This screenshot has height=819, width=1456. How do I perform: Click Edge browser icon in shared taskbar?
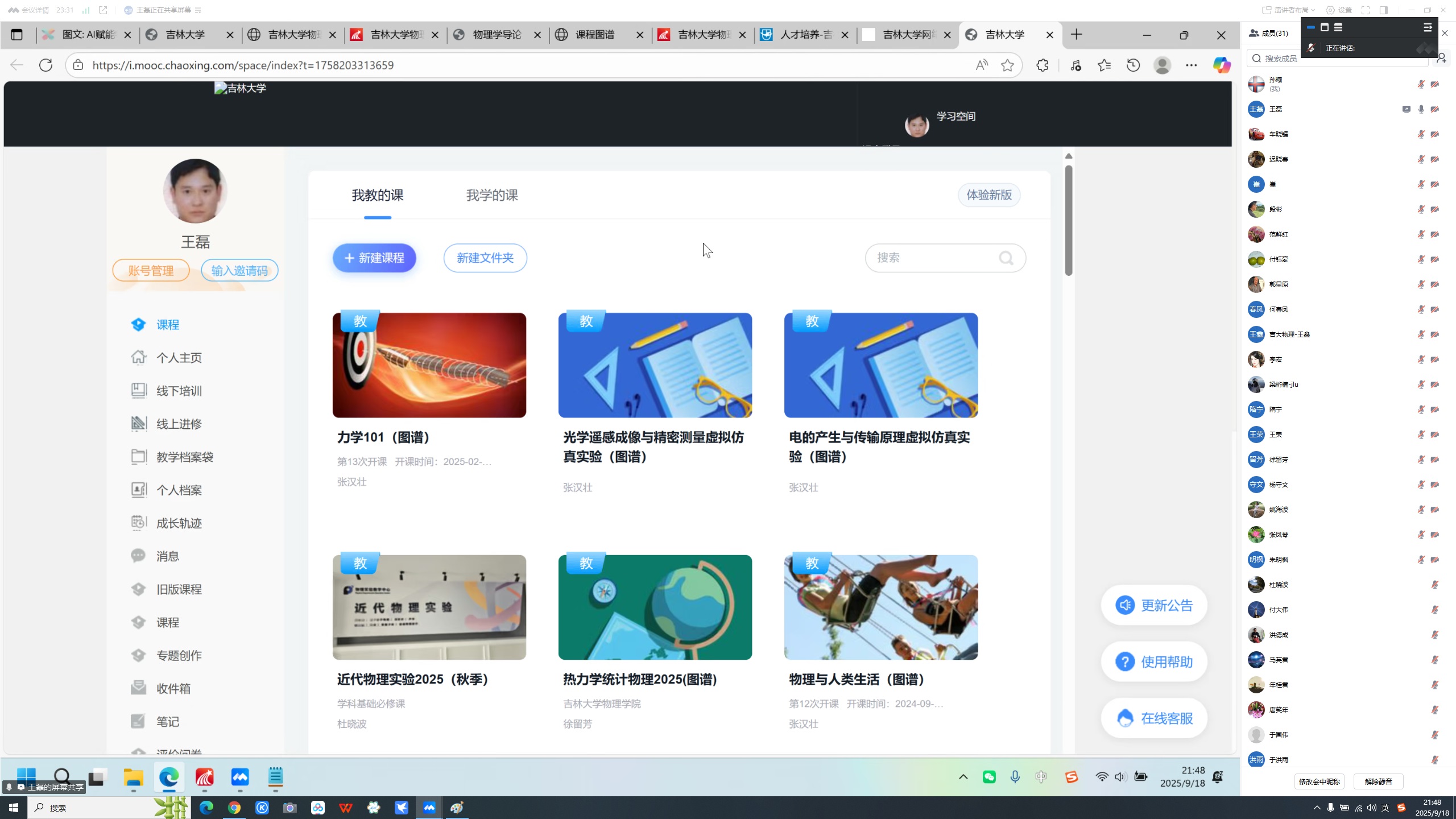[x=169, y=777]
